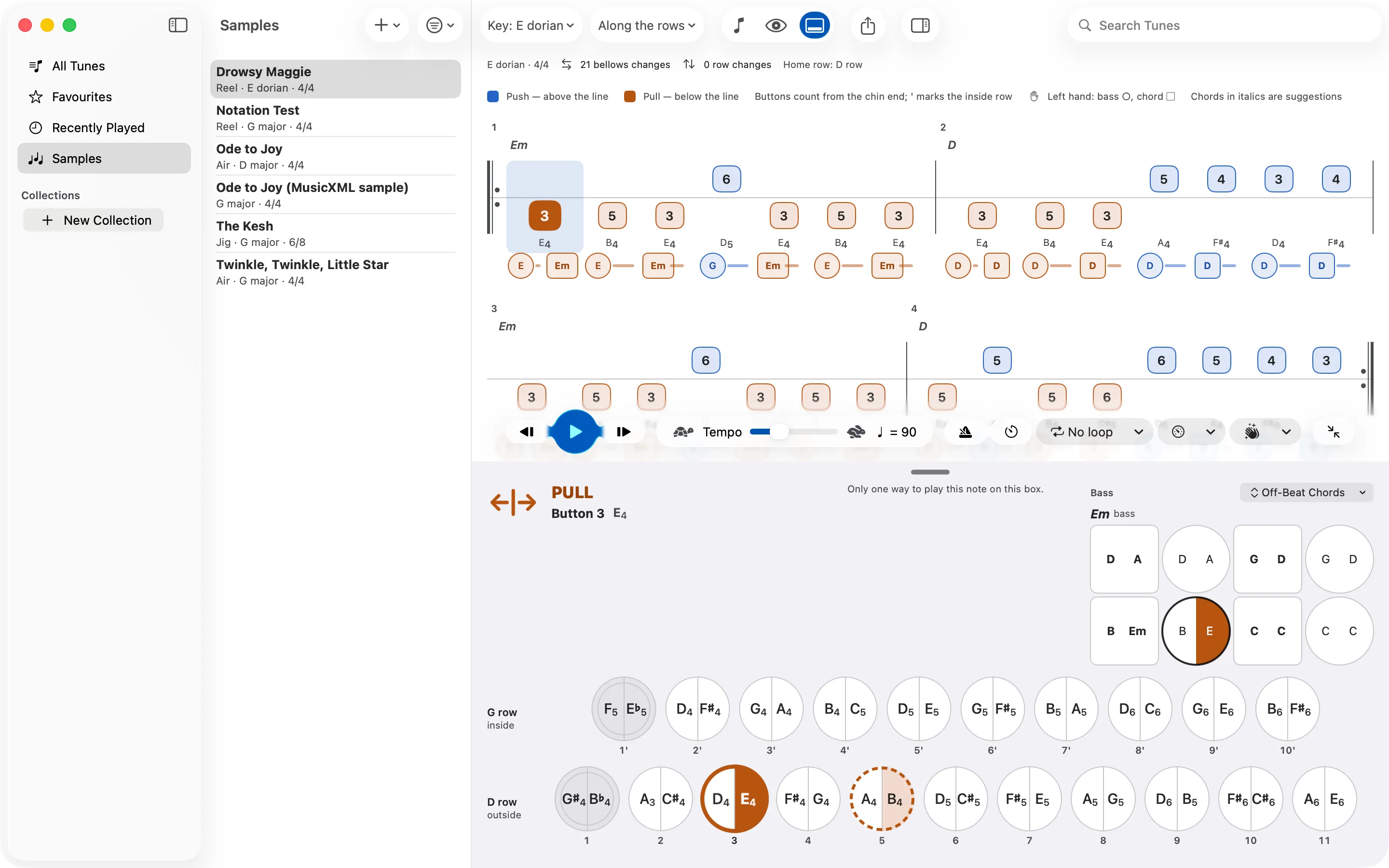Open Recently Played list
The image size is (1389, 868).
(104, 127)
